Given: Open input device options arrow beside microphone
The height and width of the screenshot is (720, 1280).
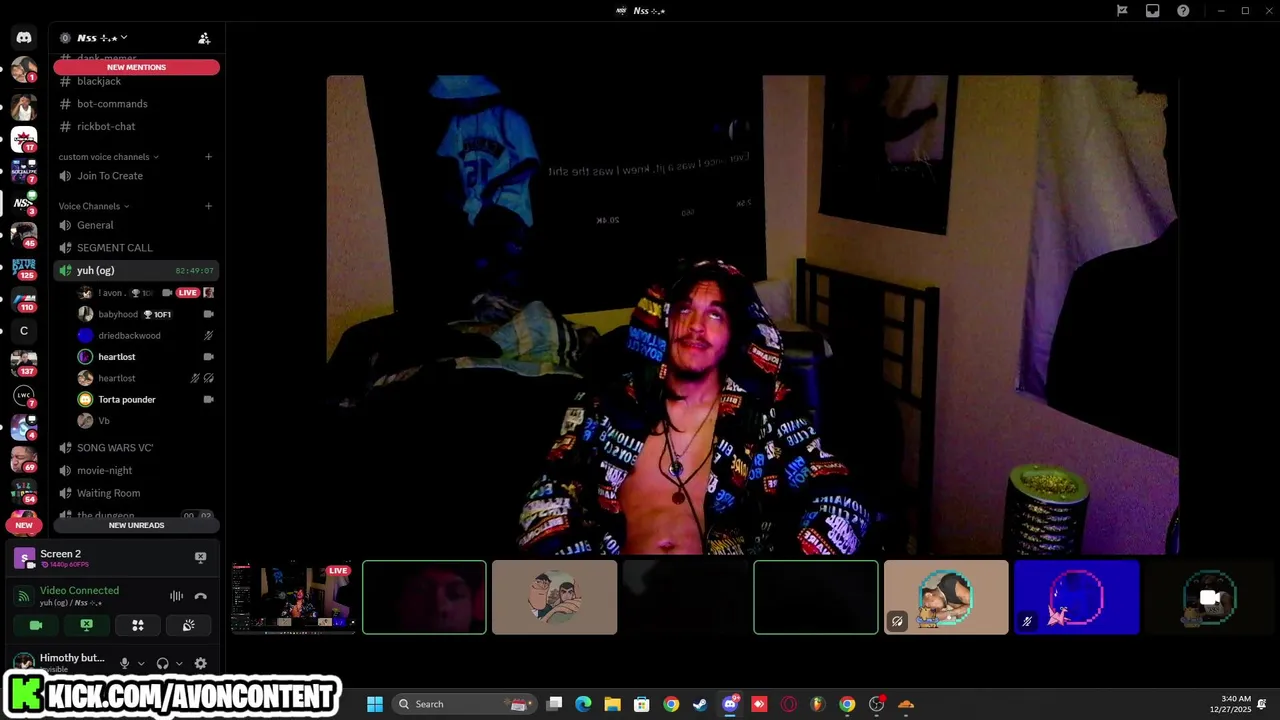Looking at the screenshot, I should (141, 663).
